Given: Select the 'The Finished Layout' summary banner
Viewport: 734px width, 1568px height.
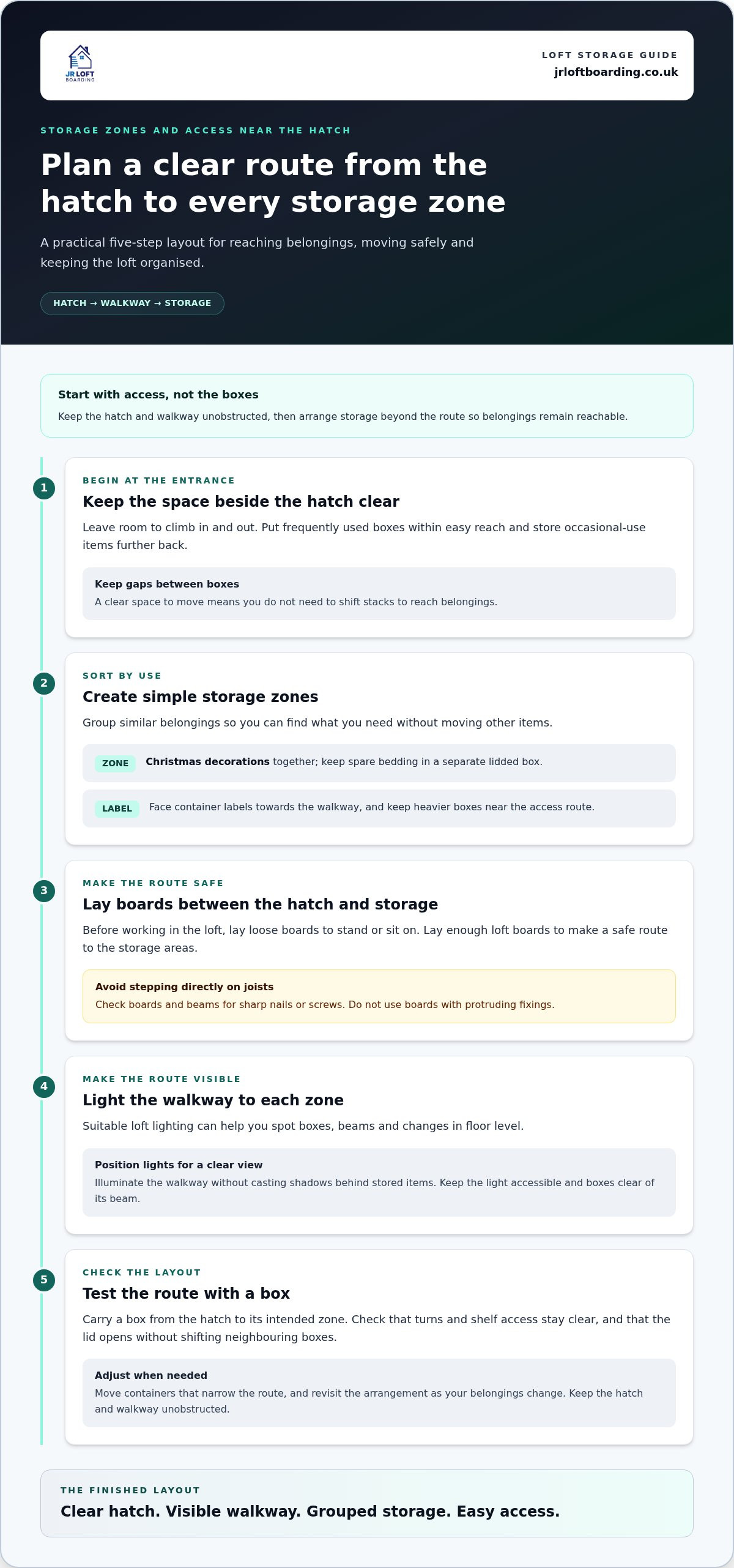Looking at the screenshot, I should pyautogui.click(x=367, y=1503).
